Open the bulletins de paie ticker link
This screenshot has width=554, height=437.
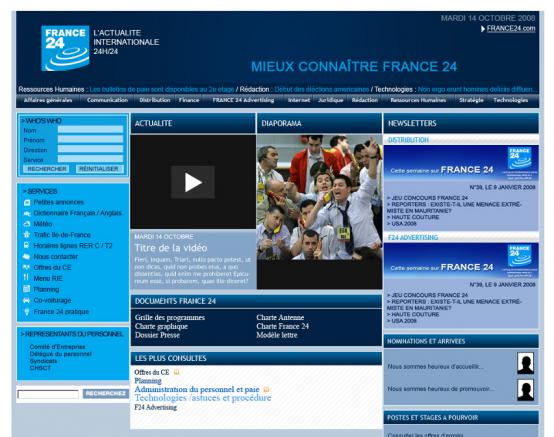pos(162,89)
